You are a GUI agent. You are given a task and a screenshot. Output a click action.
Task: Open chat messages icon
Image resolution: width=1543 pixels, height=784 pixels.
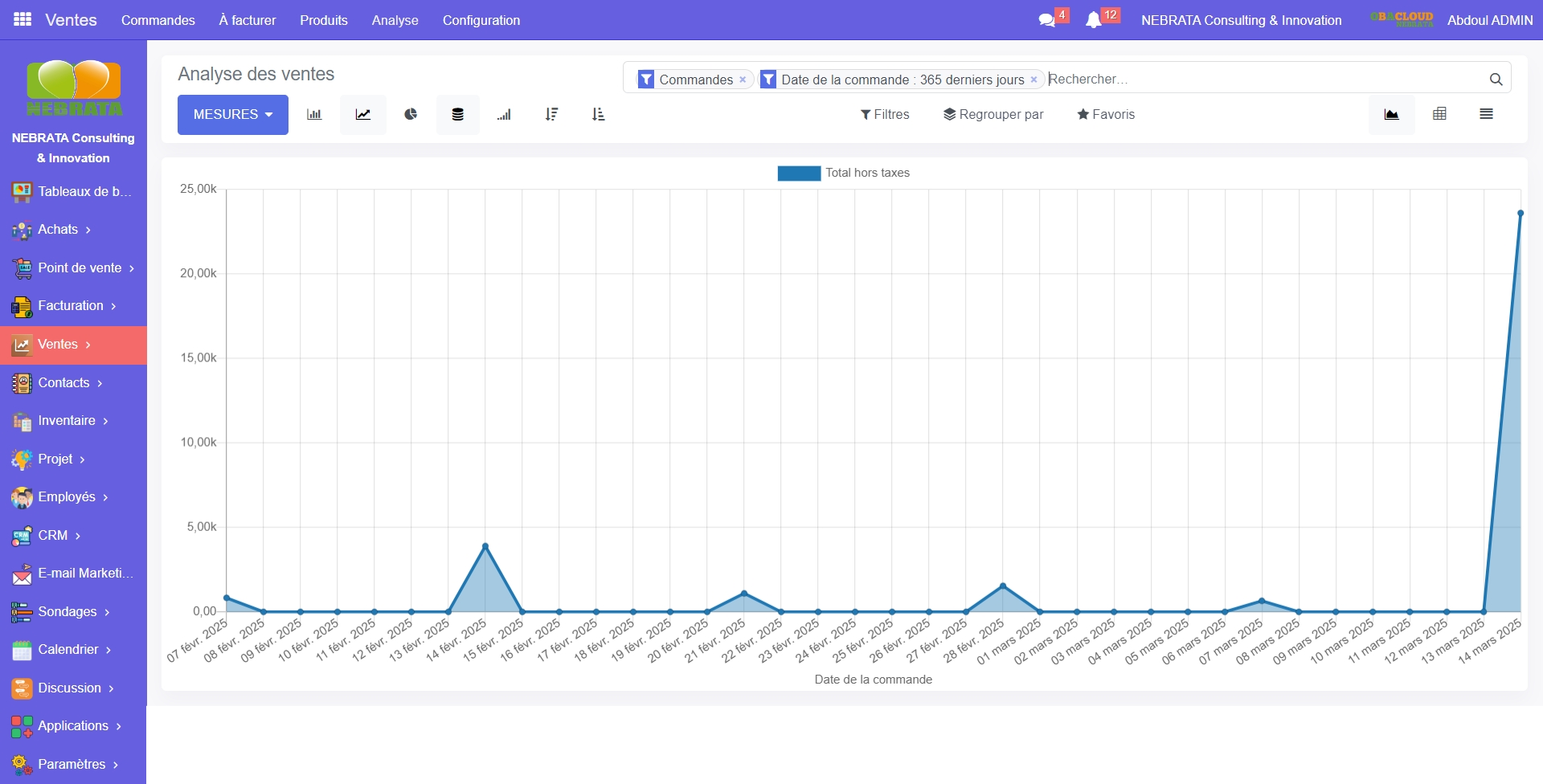coord(1046,20)
